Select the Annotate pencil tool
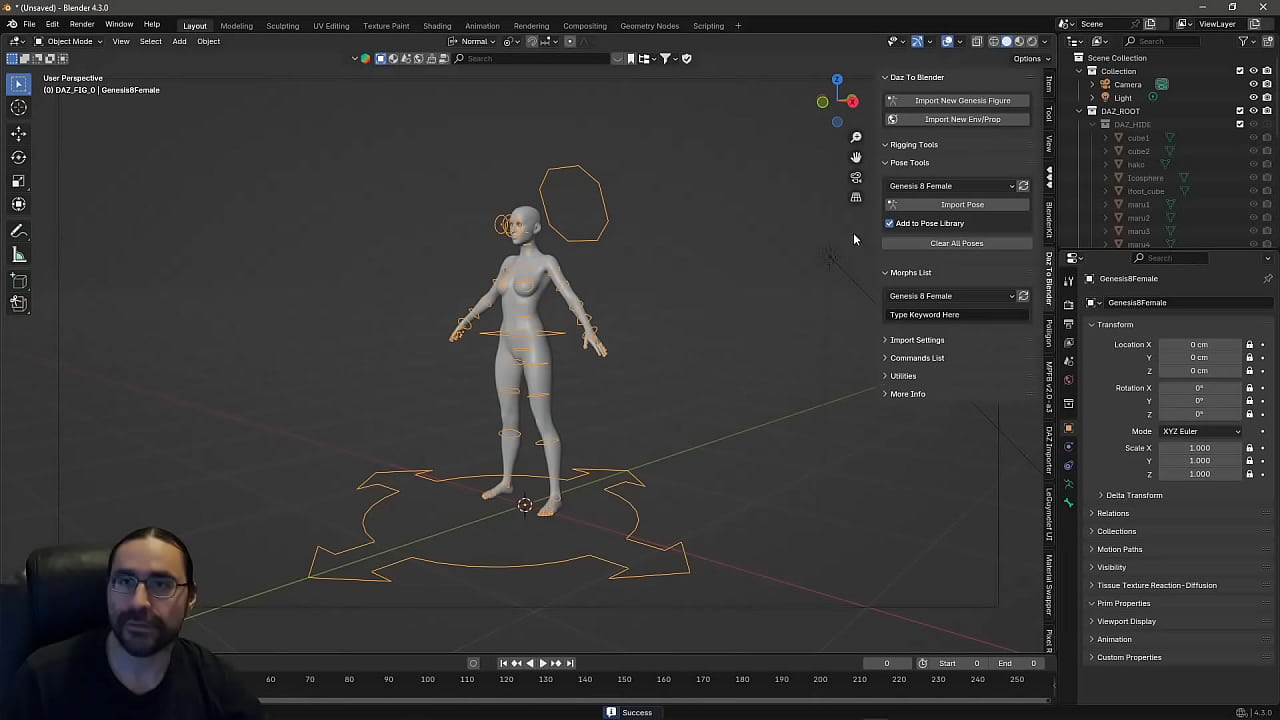1280x720 pixels. coord(19,231)
